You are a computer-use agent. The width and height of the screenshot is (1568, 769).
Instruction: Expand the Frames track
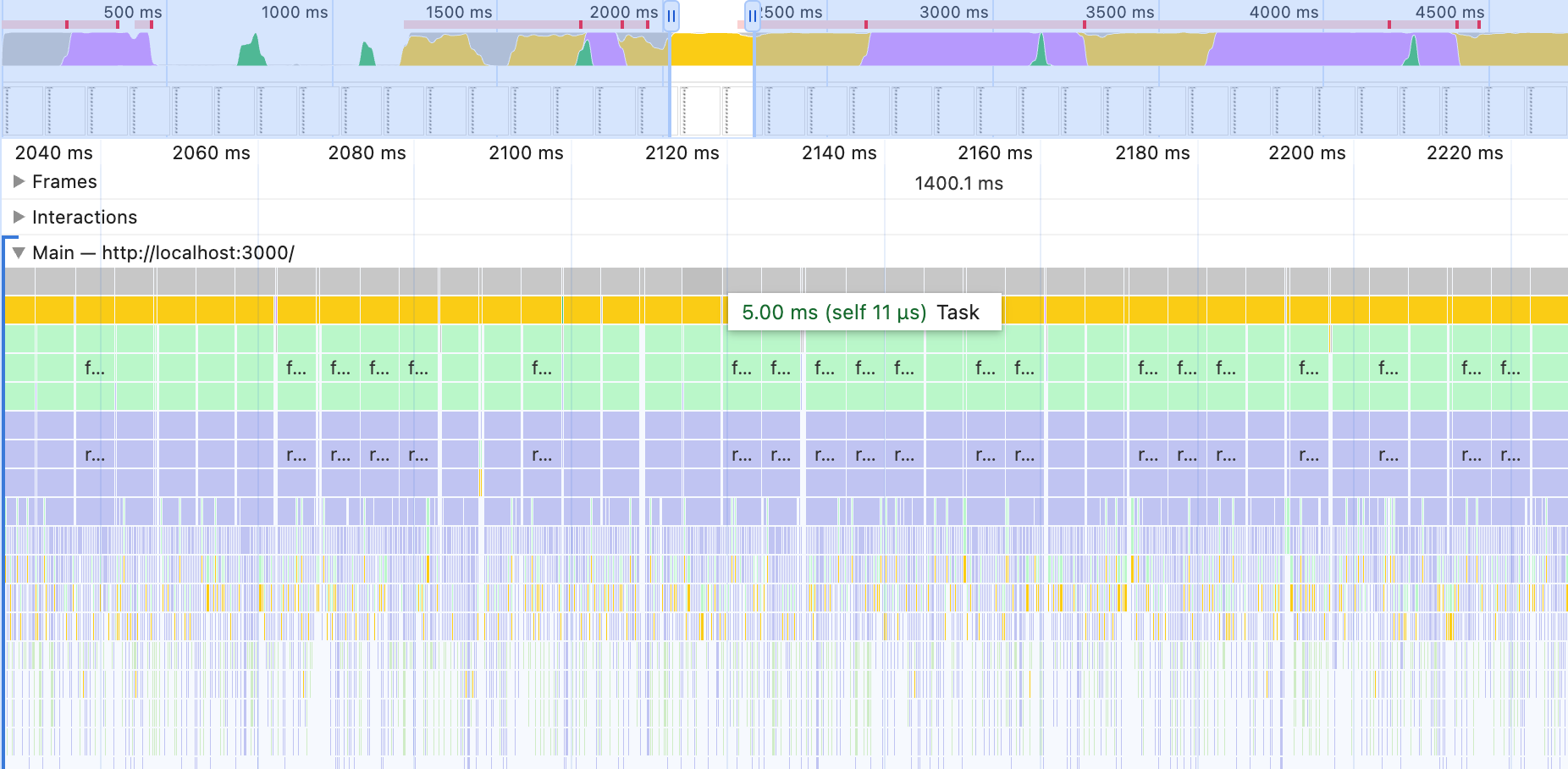pos(19,182)
